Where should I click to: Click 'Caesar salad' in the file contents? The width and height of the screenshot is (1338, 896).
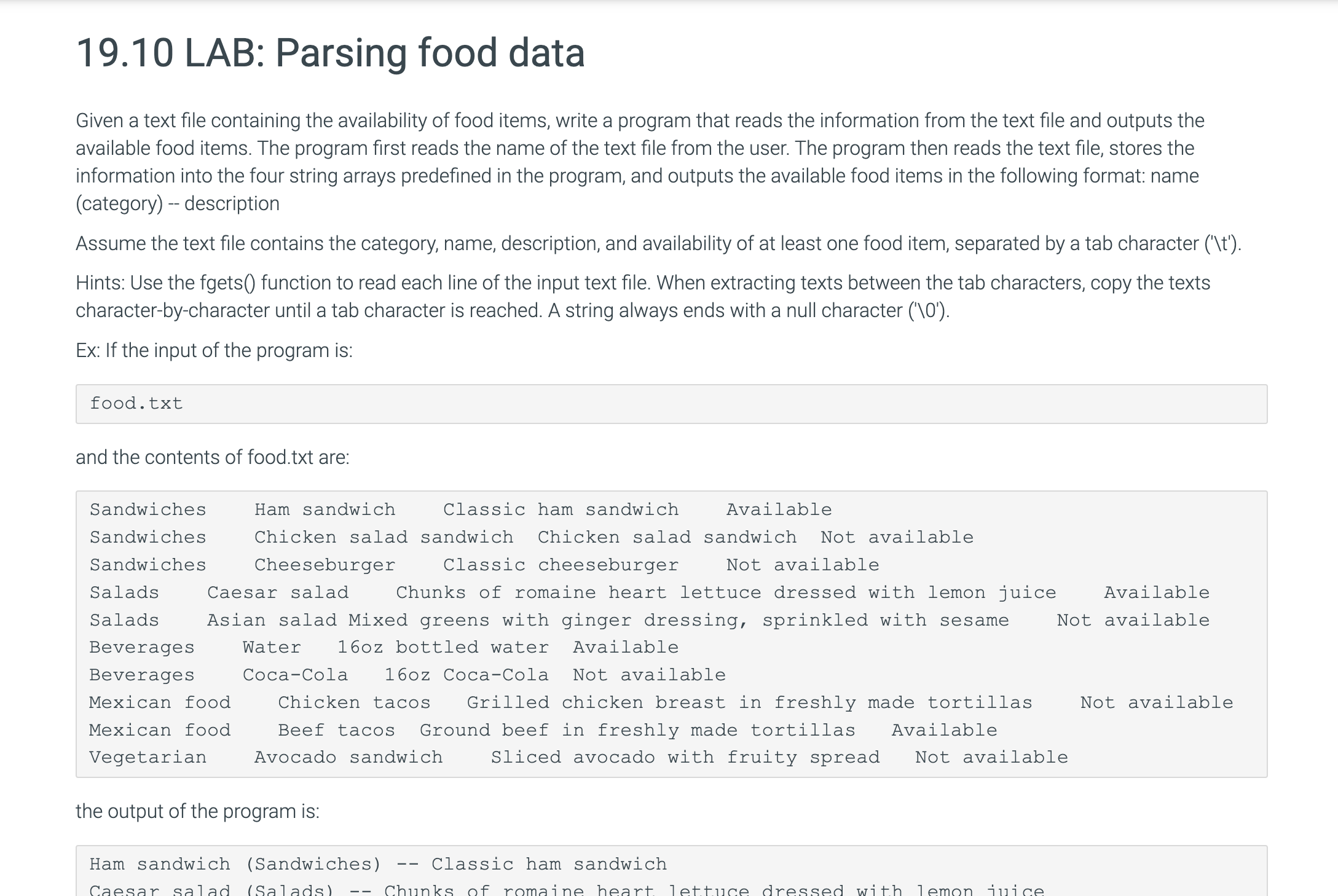[x=278, y=593]
